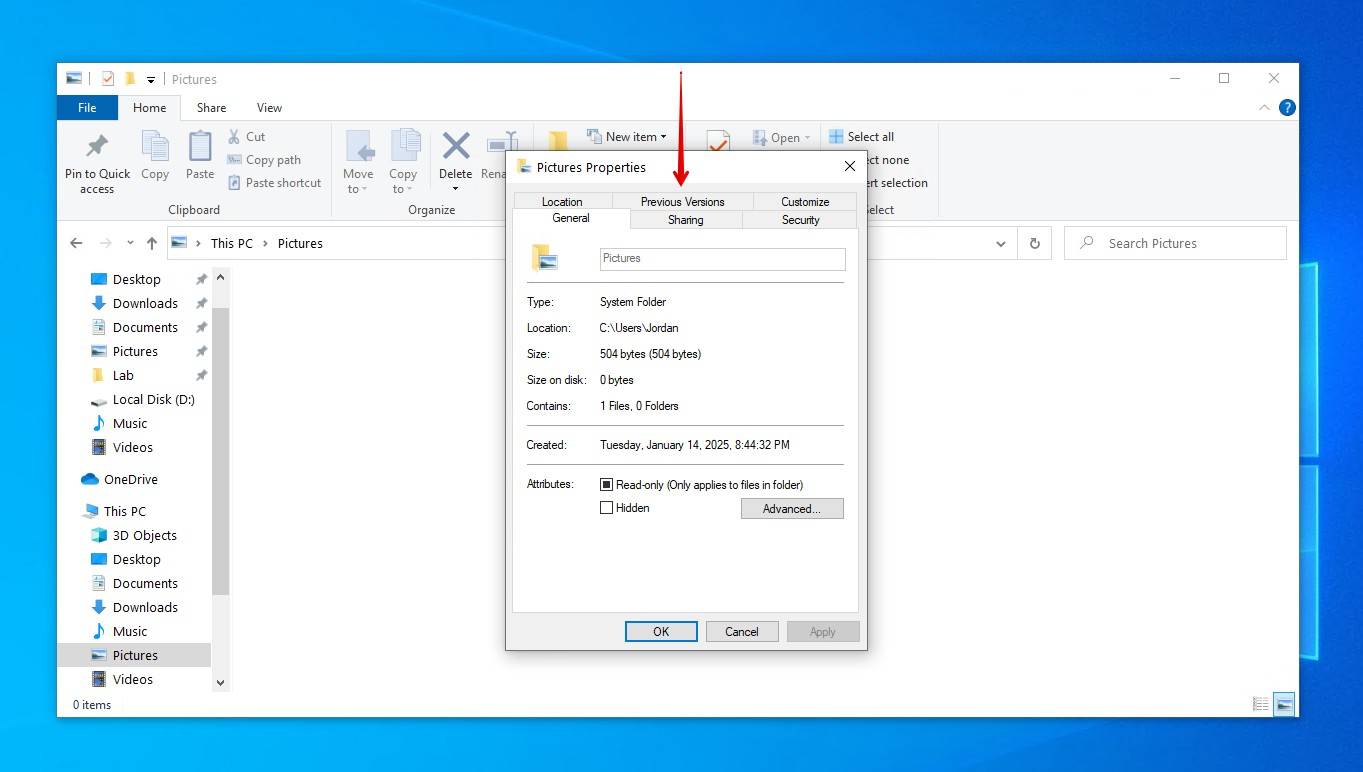
Task: Click the Refresh icon beside the address bar
Action: pyautogui.click(x=1034, y=242)
